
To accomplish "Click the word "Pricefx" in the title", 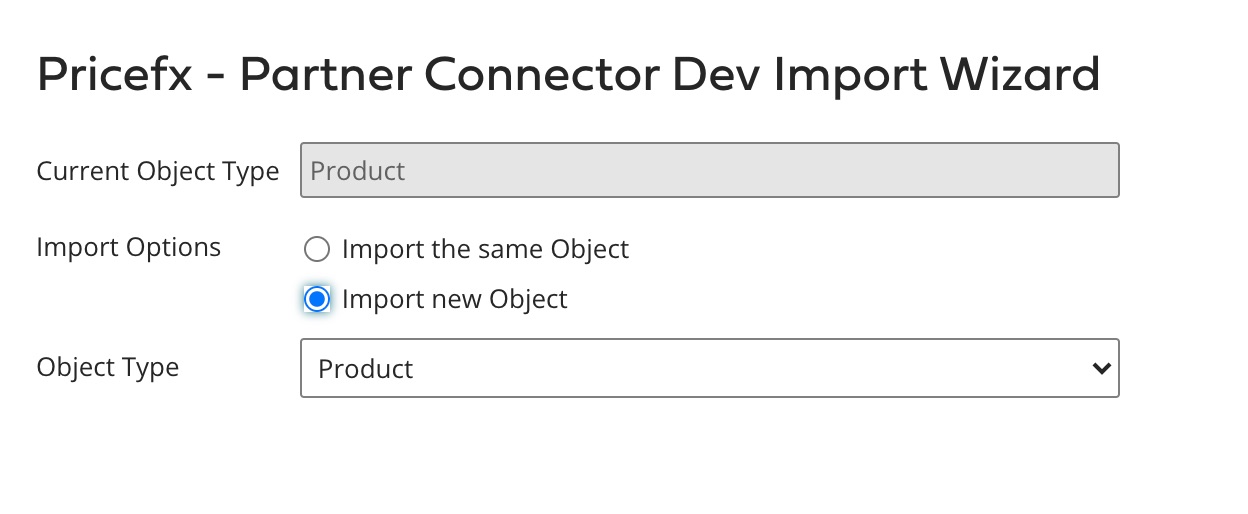I will [114, 76].
